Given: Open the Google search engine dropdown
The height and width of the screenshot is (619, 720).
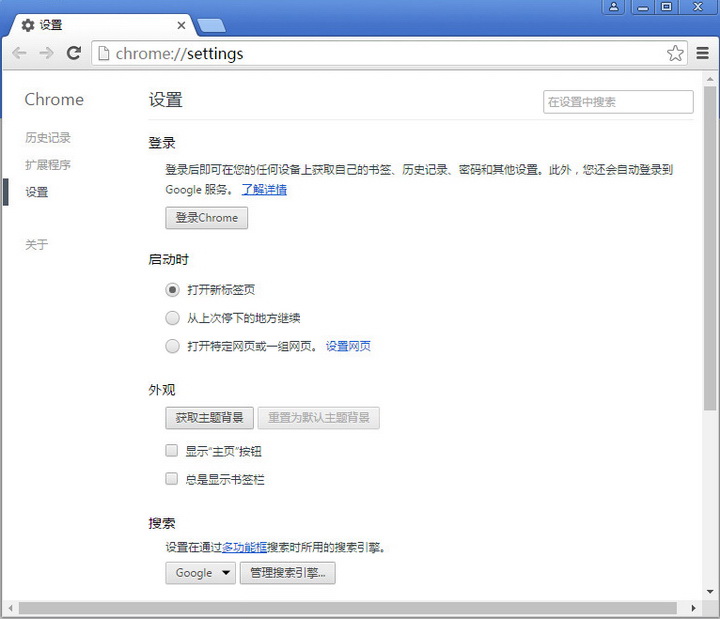Looking at the screenshot, I should [x=200, y=573].
